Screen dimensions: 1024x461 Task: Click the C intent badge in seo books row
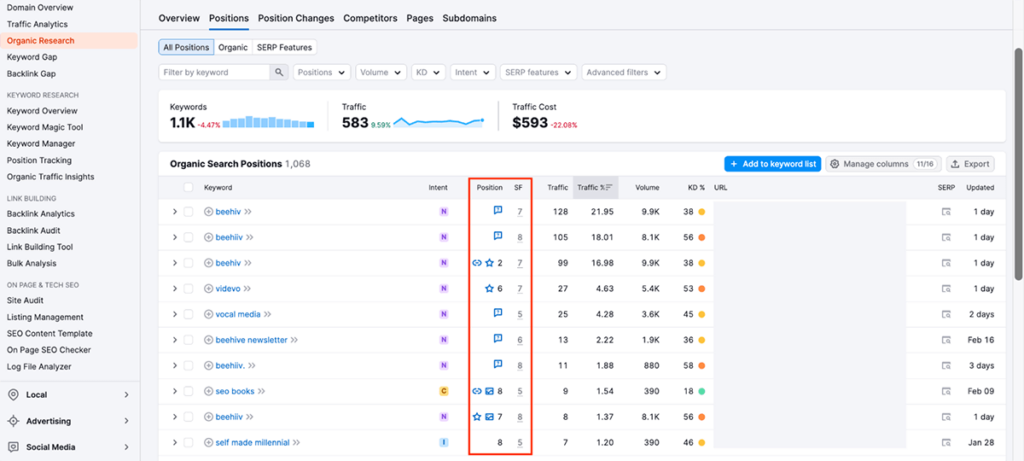point(443,391)
